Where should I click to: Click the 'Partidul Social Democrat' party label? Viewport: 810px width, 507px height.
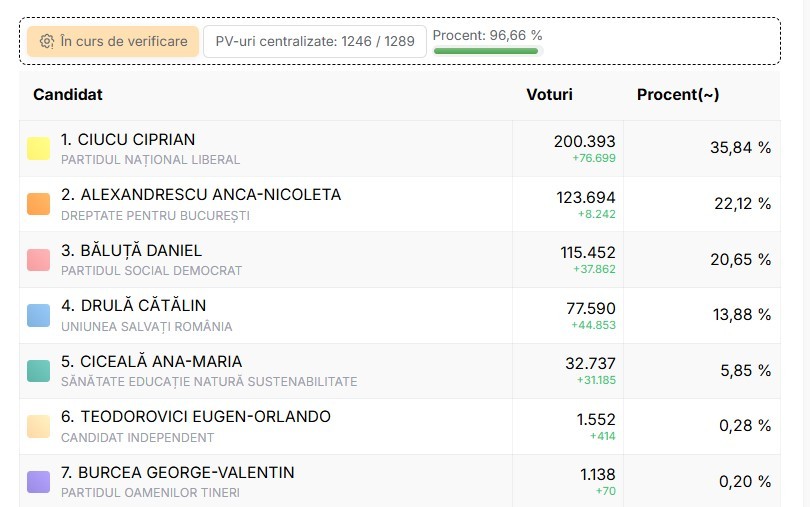click(151, 271)
